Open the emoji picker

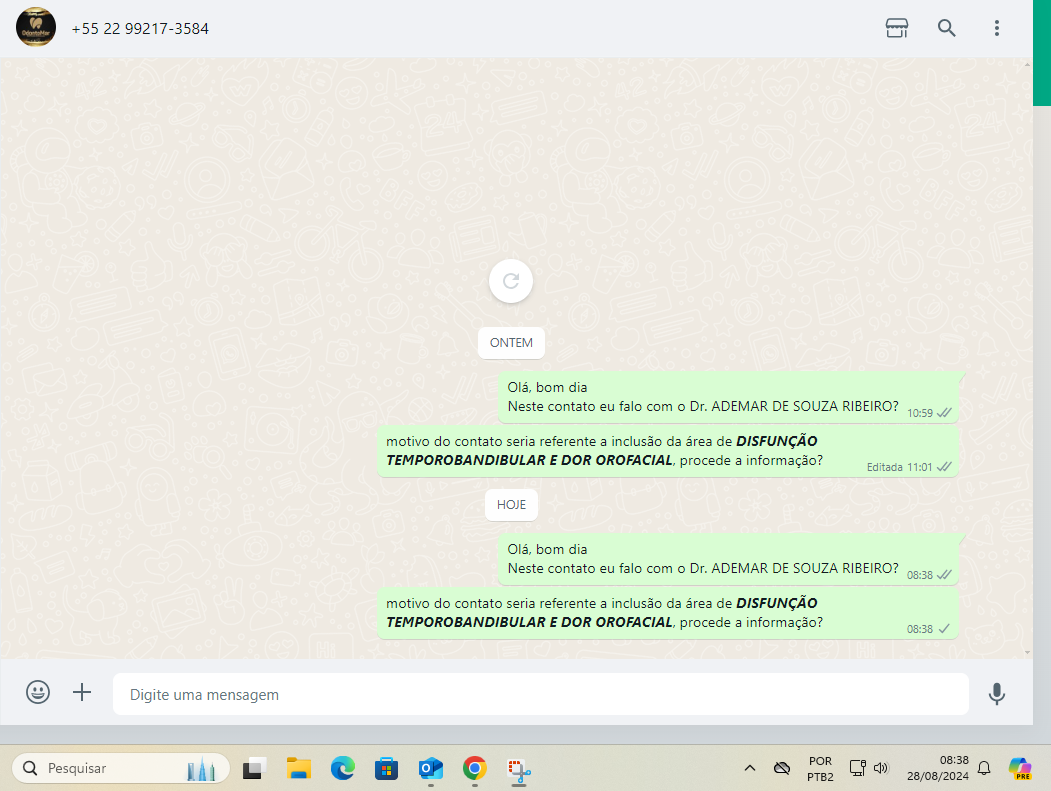click(x=38, y=692)
